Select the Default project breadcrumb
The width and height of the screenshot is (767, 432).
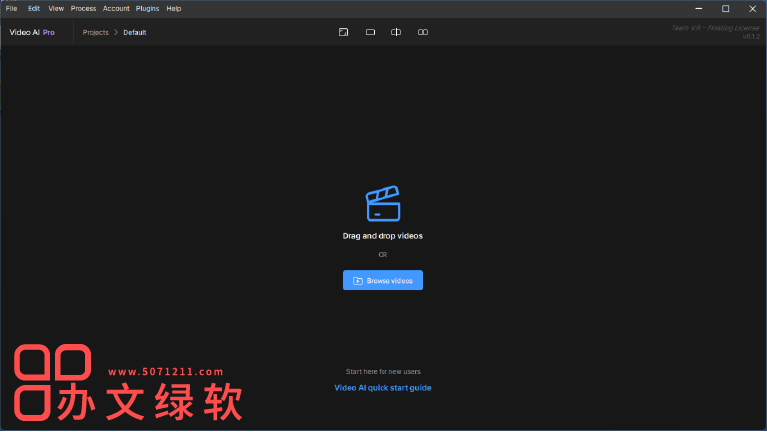click(x=135, y=32)
